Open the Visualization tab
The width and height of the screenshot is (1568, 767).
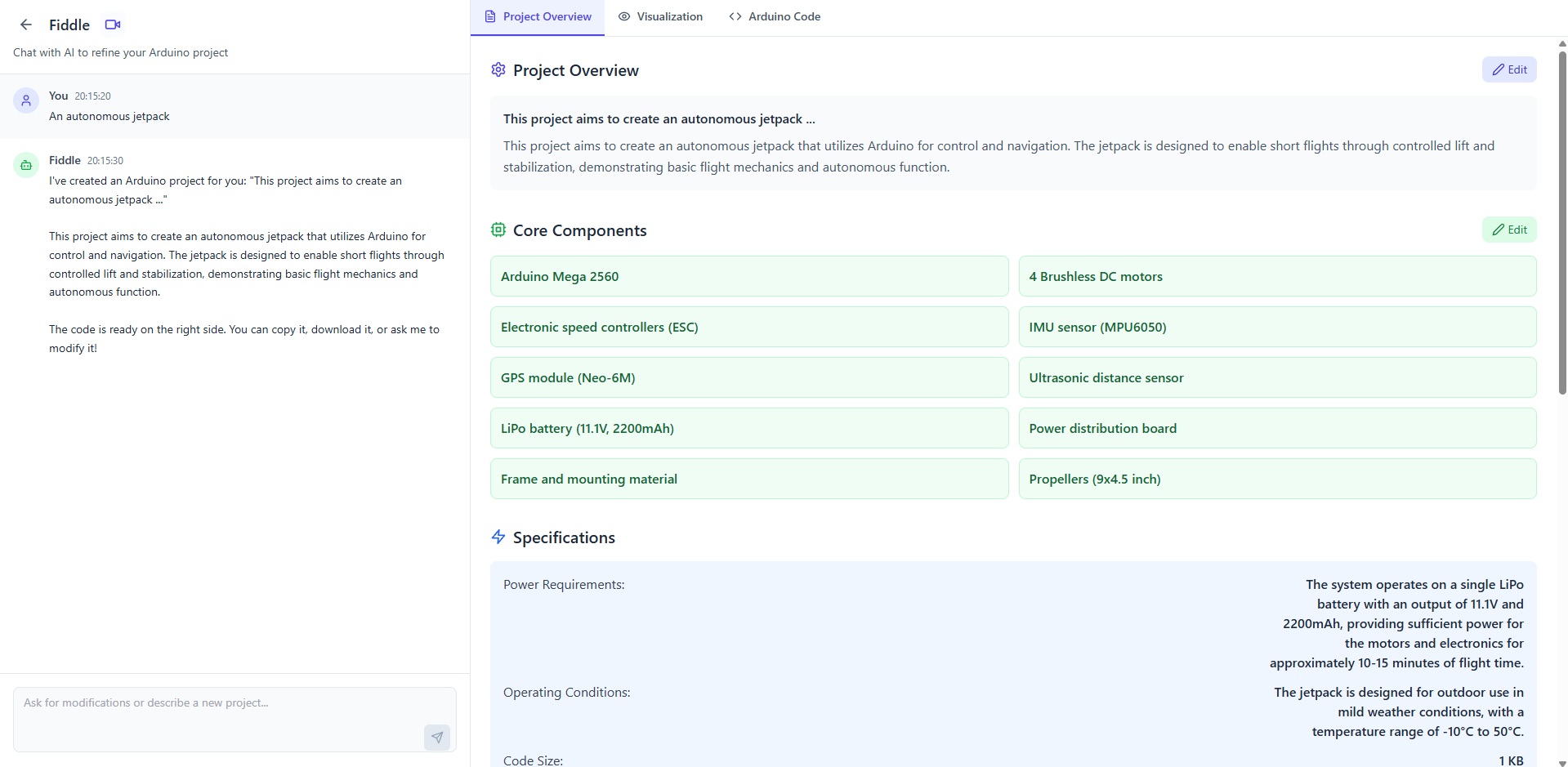[660, 16]
